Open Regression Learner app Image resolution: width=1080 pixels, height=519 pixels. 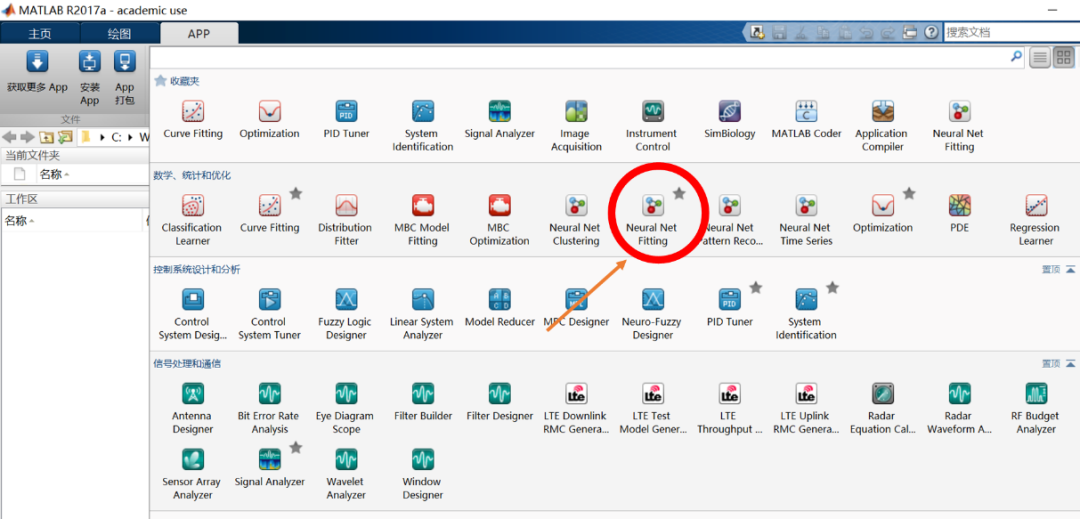point(1036,220)
